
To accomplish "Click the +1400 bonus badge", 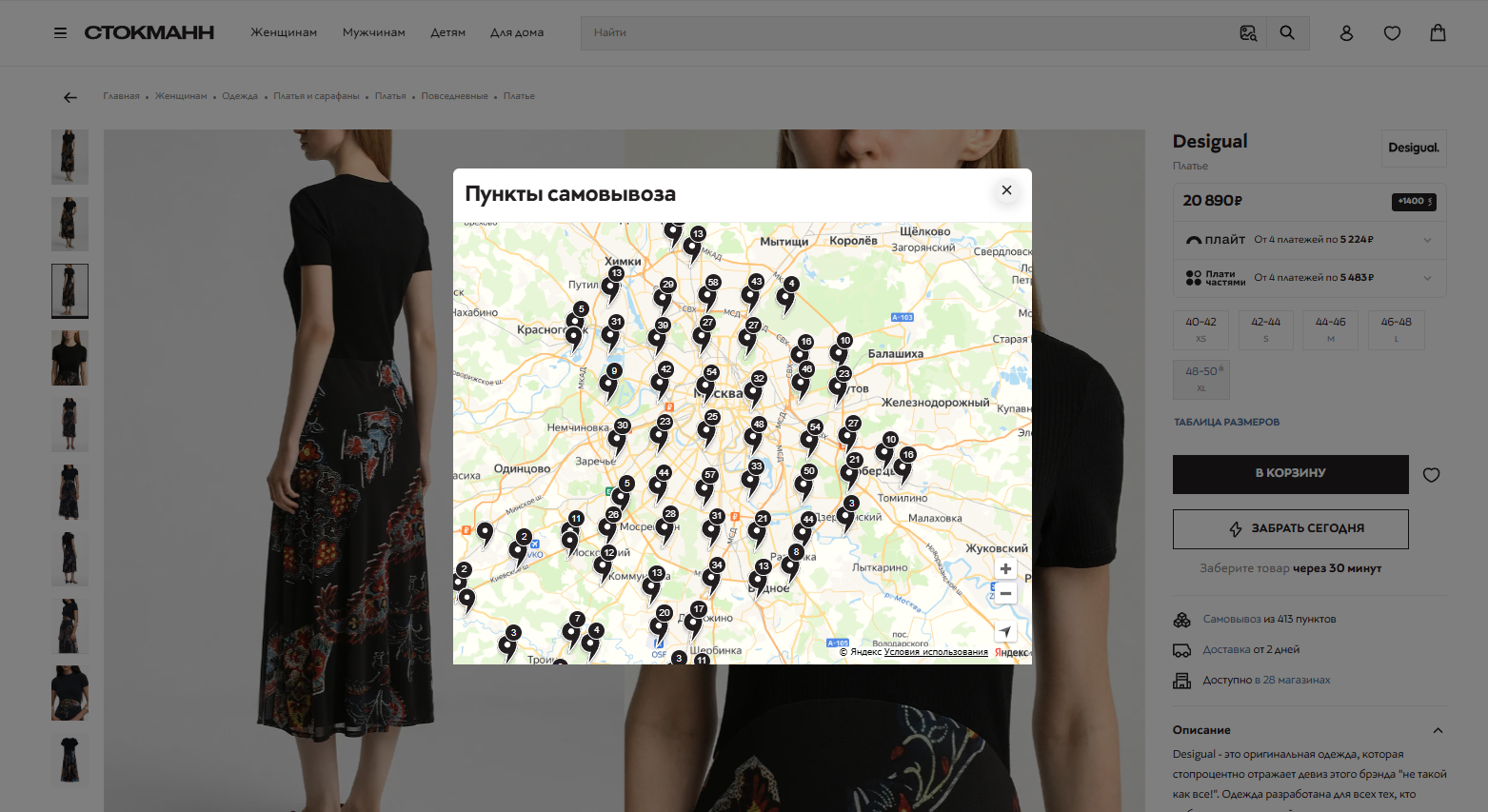I will [1414, 202].
